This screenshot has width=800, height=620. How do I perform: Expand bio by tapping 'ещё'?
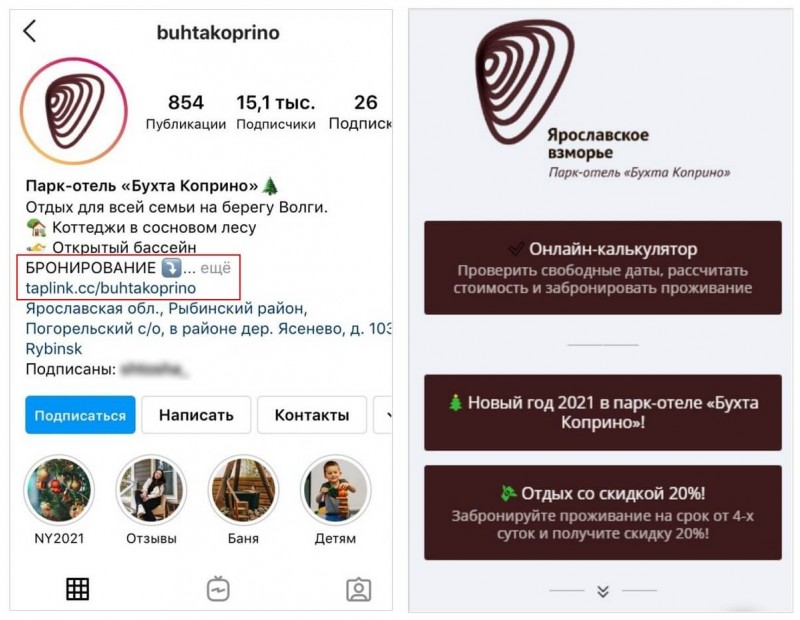pyautogui.click(x=215, y=268)
